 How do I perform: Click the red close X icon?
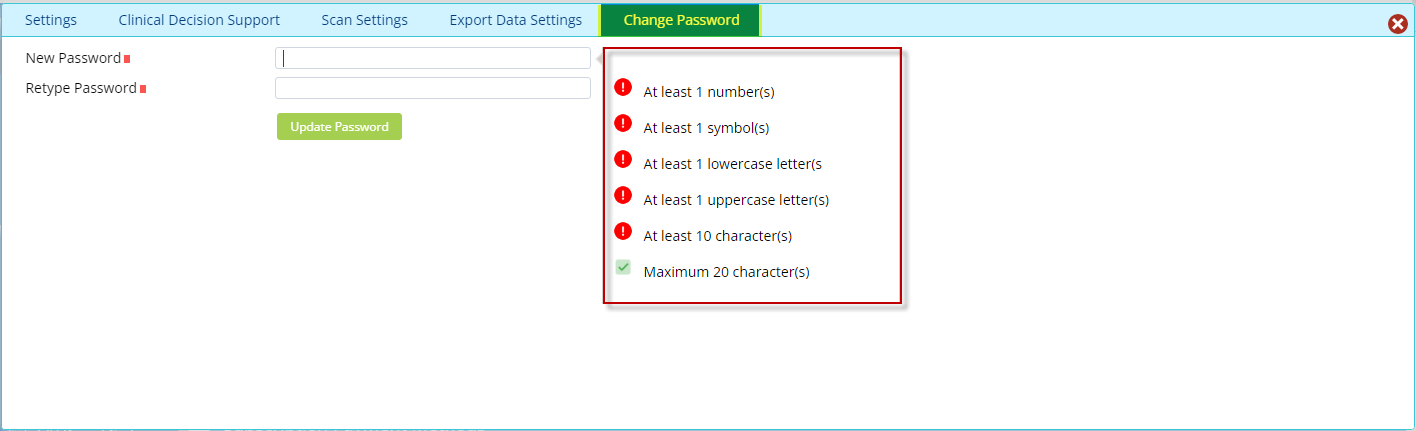1398,24
